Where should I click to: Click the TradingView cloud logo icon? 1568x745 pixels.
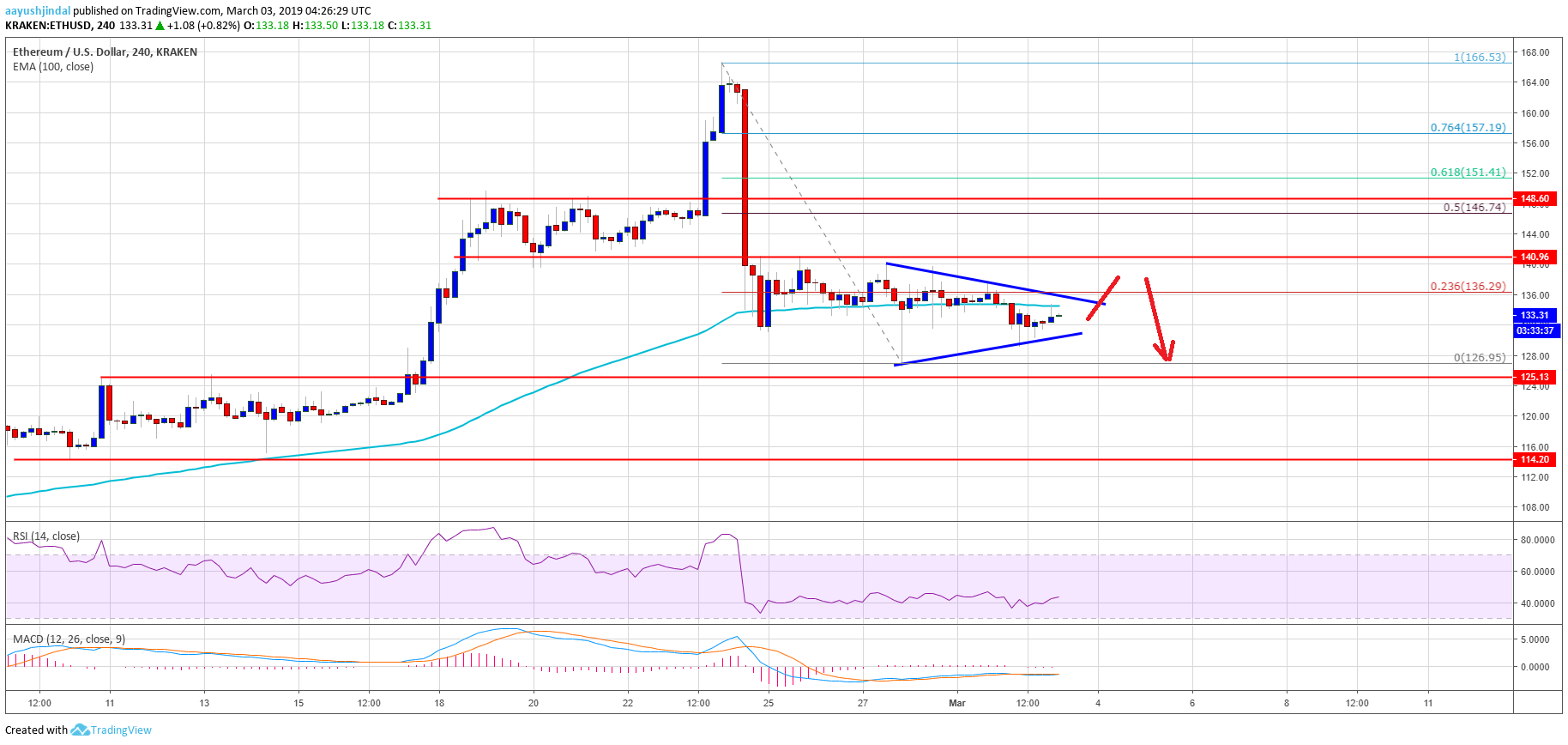tap(80, 730)
